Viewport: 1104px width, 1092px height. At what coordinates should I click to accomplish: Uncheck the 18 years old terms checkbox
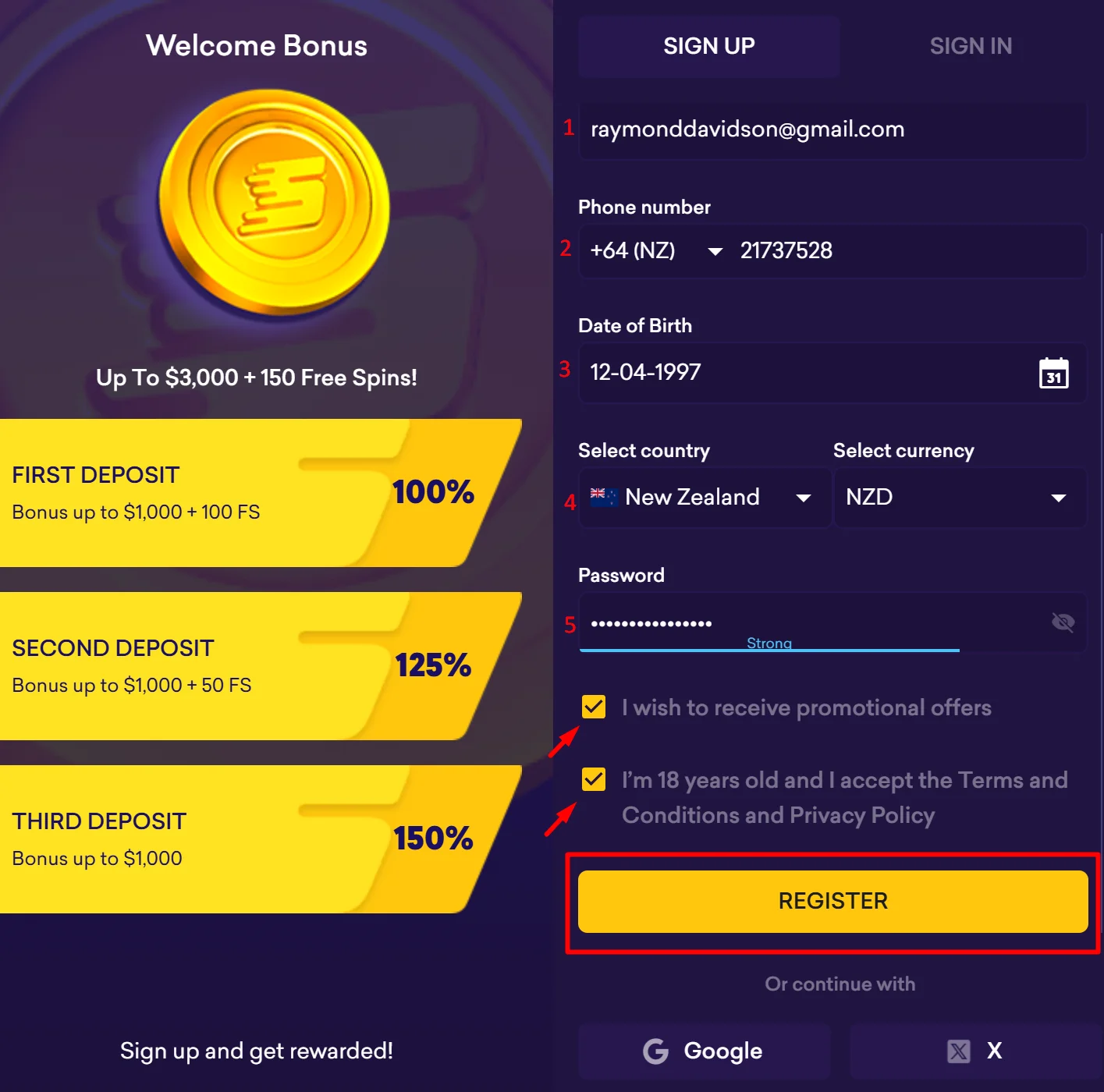(x=593, y=779)
